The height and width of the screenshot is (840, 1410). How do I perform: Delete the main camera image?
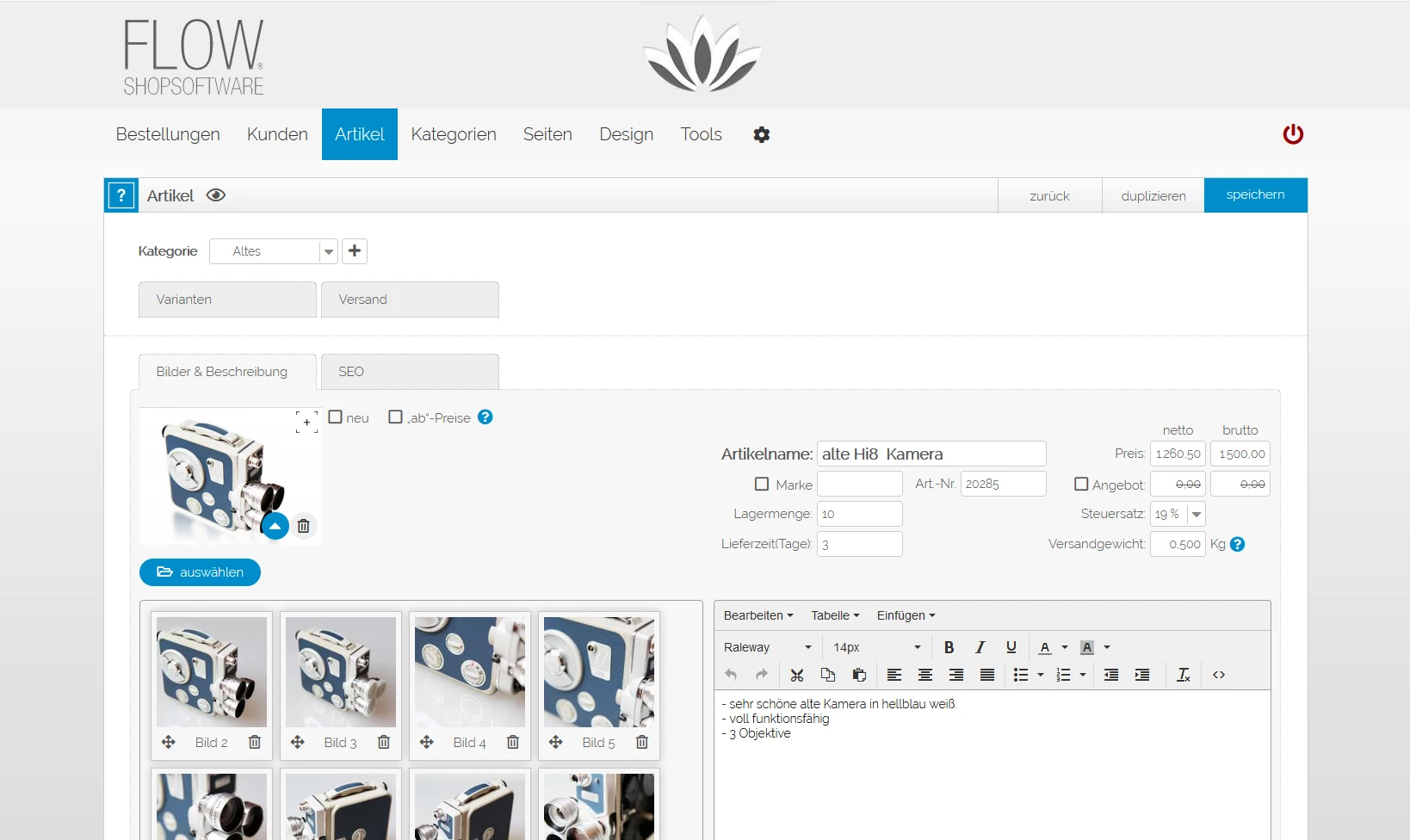click(x=303, y=526)
